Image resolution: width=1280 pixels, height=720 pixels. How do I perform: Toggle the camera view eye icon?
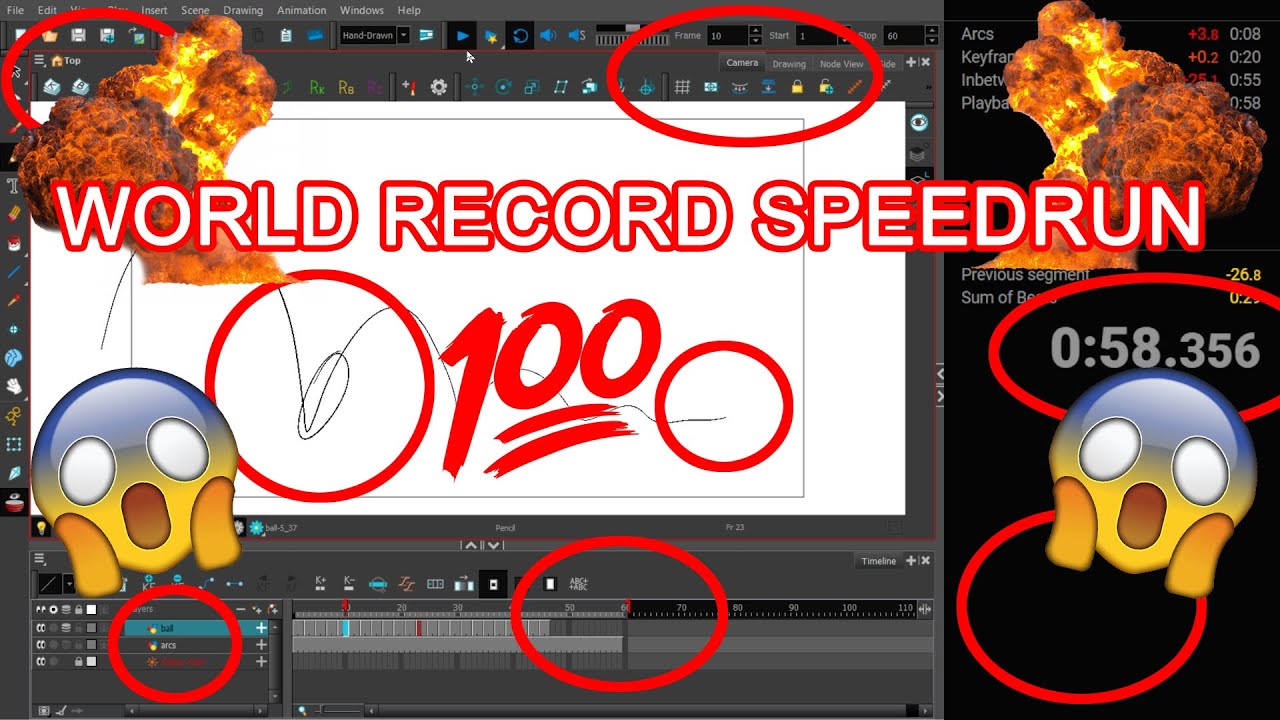coord(919,122)
